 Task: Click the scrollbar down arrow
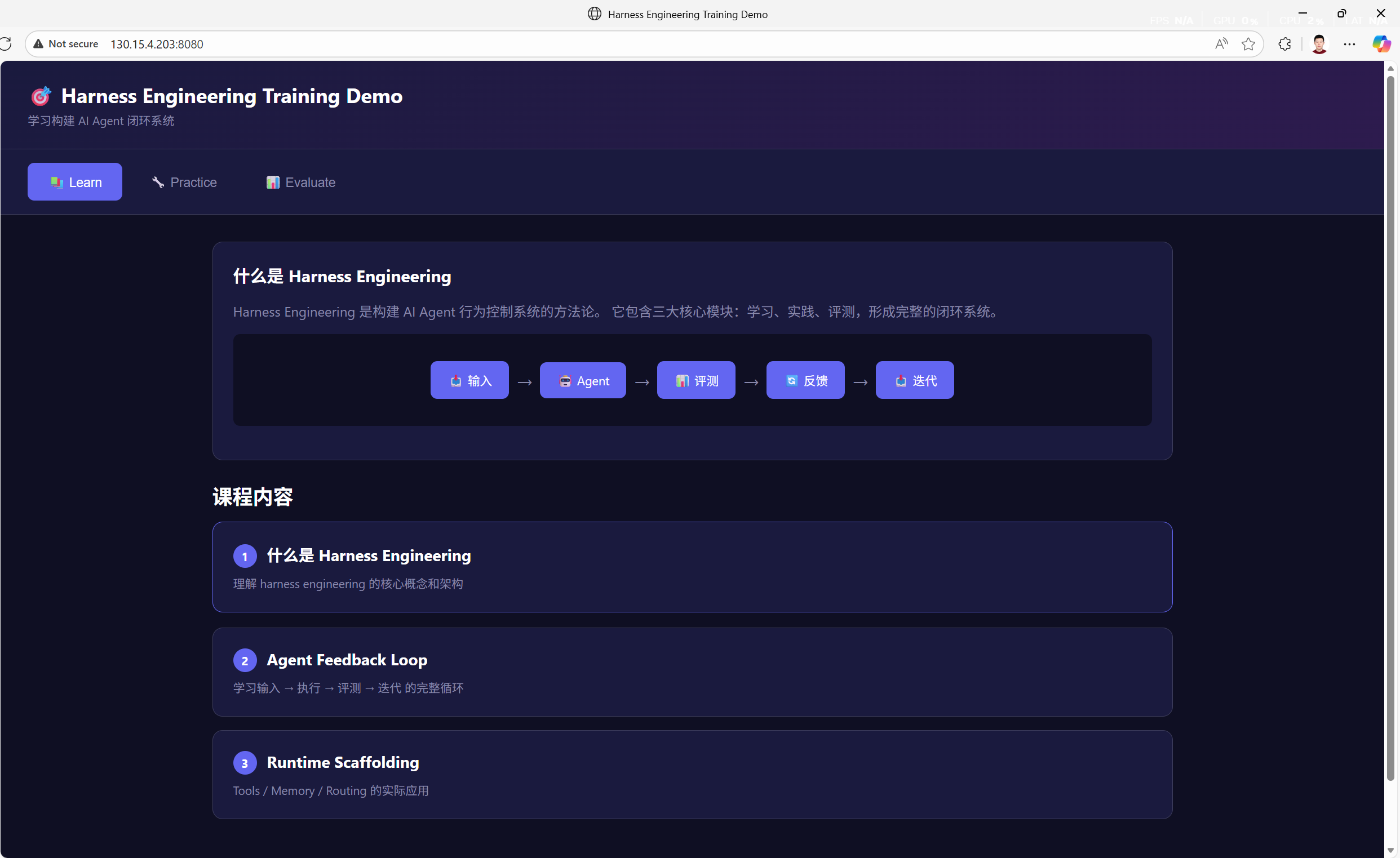click(x=1390, y=850)
